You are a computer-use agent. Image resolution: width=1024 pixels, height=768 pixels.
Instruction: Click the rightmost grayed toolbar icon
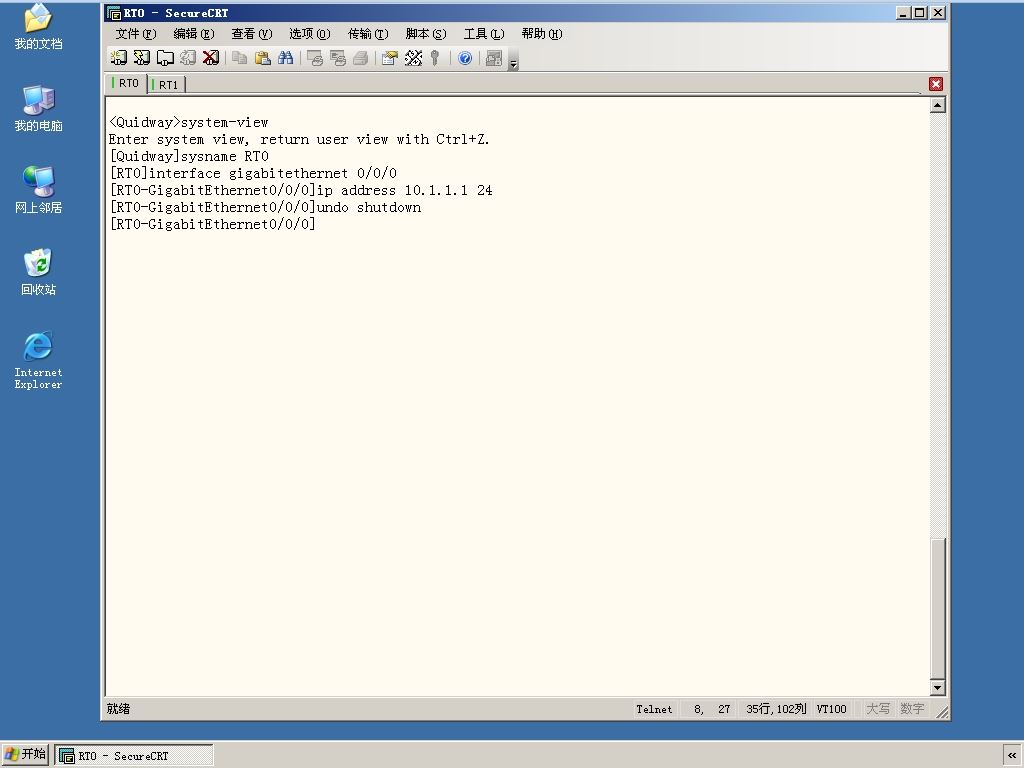(494, 58)
